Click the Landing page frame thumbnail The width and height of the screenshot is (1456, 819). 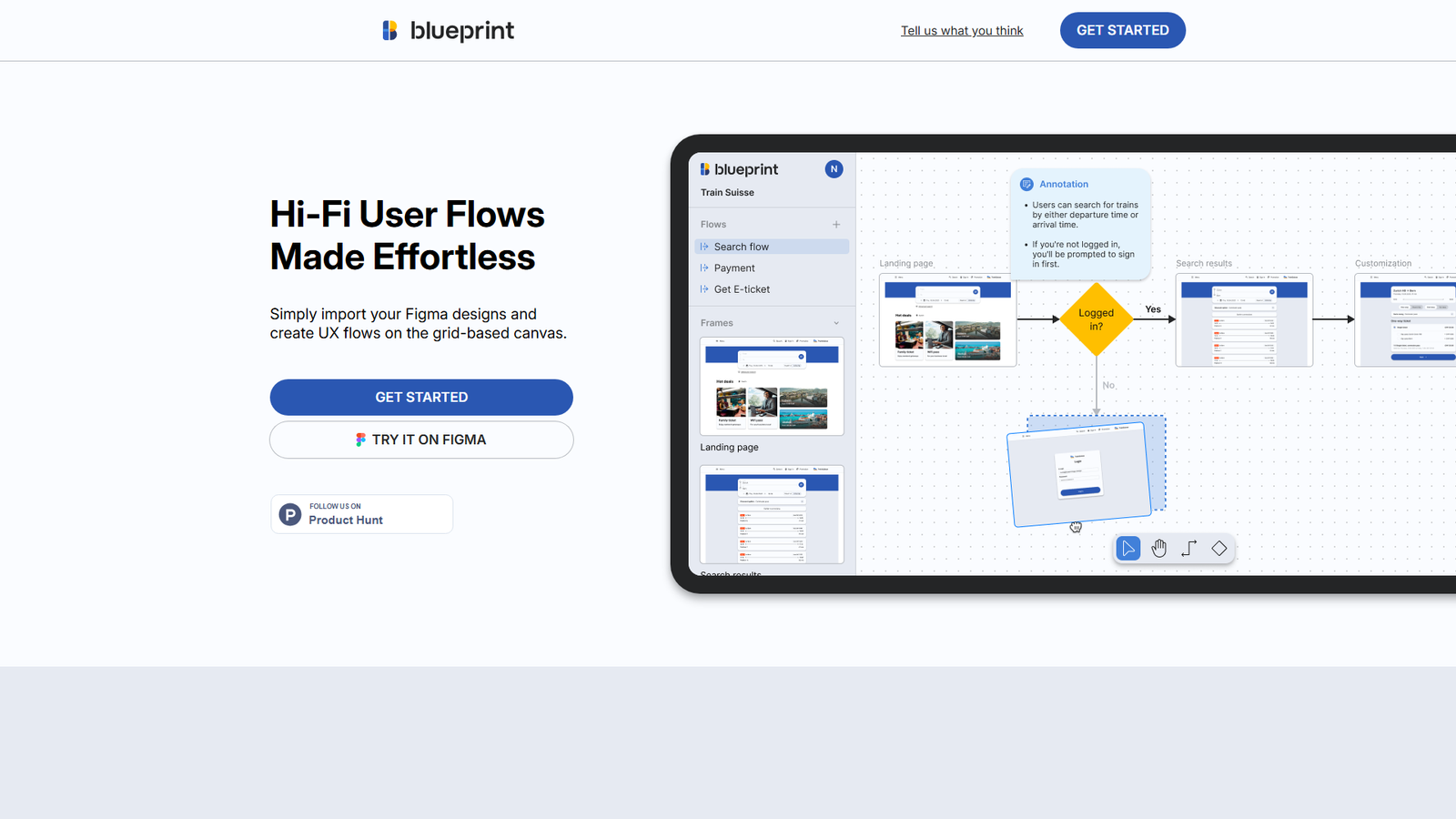pos(772,387)
